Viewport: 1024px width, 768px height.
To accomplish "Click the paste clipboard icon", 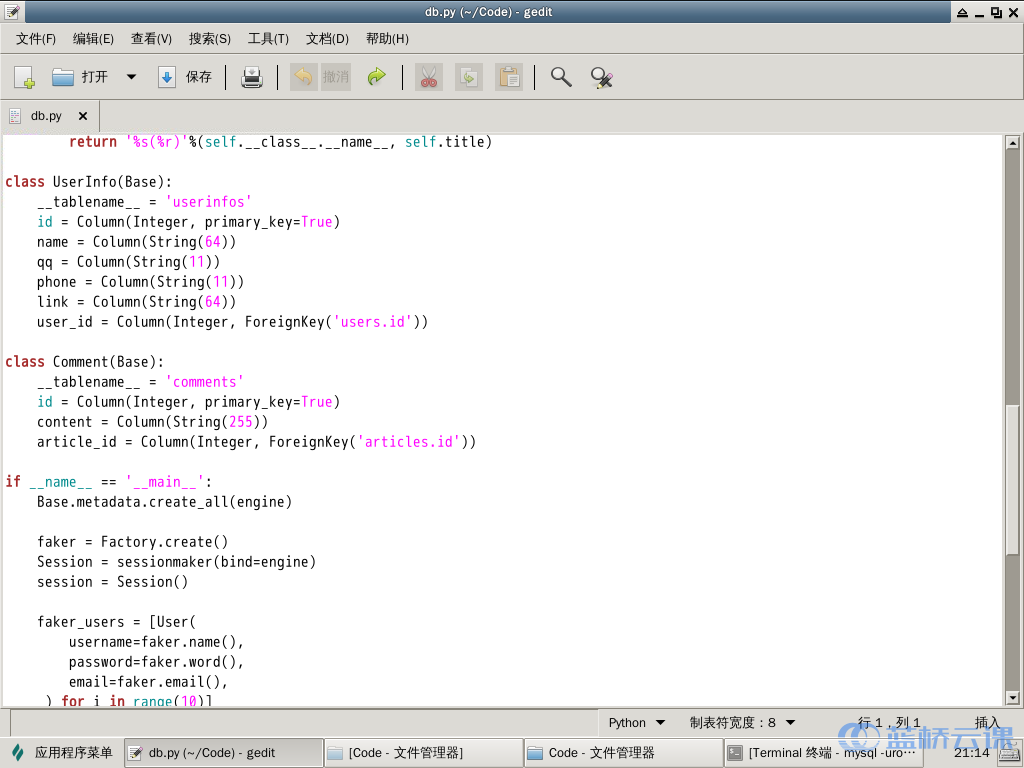I will (x=509, y=77).
